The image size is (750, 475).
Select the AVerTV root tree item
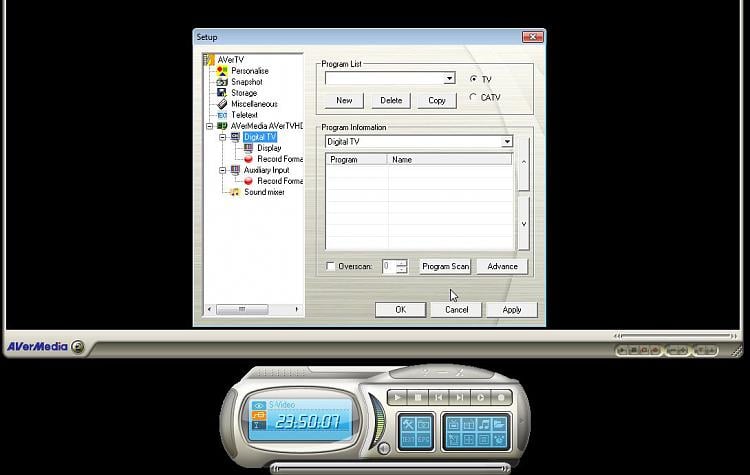231,60
